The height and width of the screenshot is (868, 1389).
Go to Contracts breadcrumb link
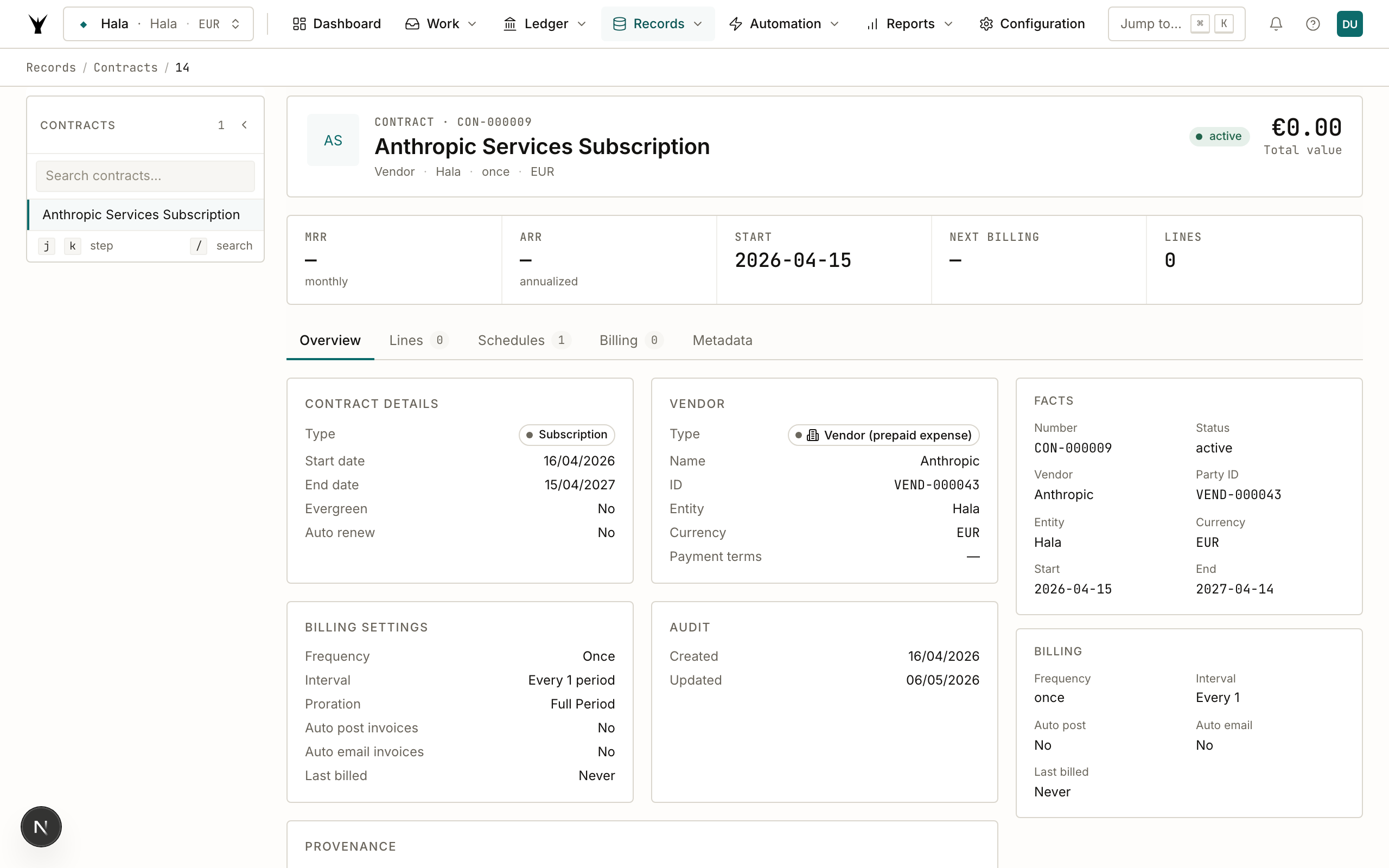(x=126, y=67)
